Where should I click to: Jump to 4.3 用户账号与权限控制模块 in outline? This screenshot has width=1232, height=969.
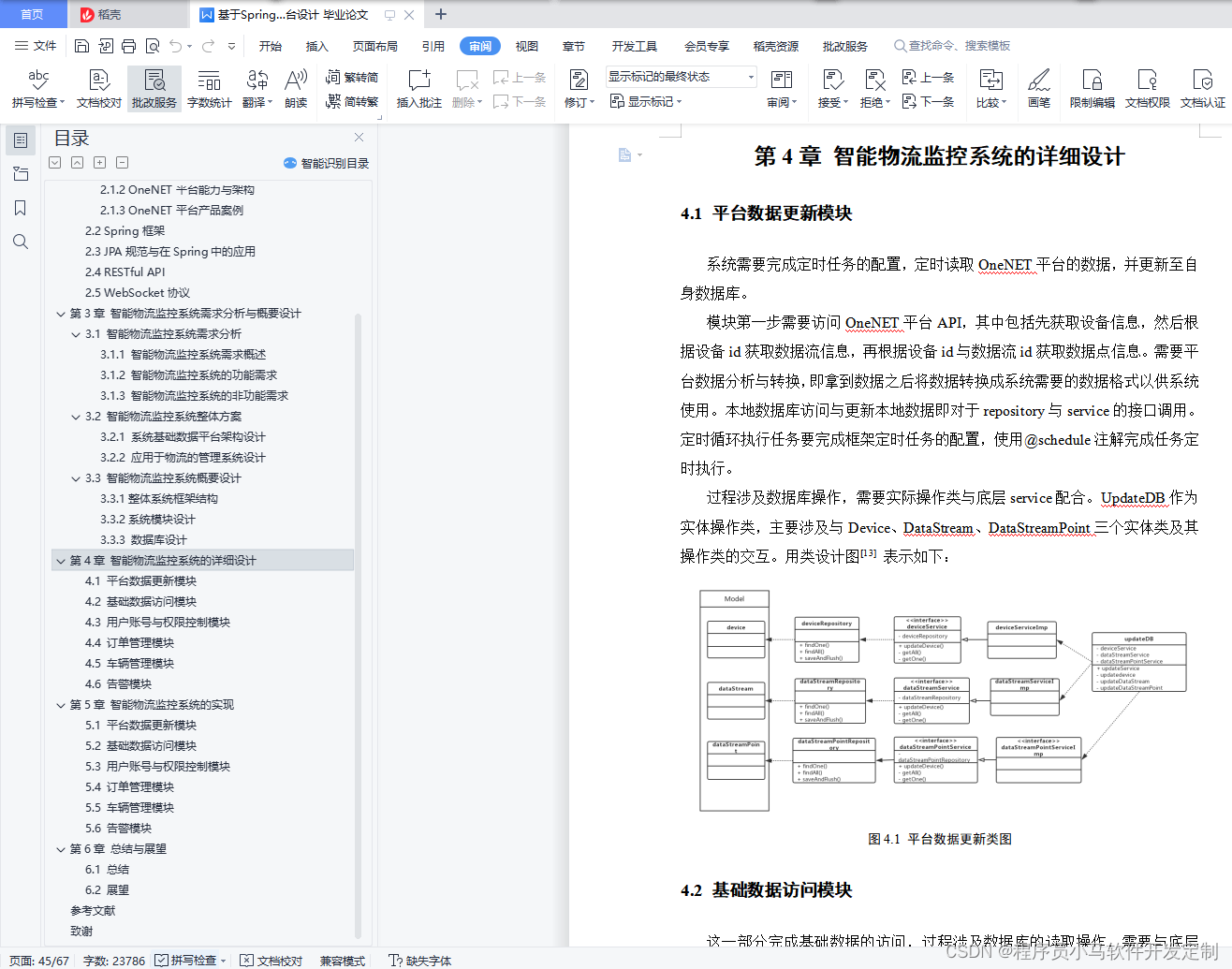coord(157,623)
